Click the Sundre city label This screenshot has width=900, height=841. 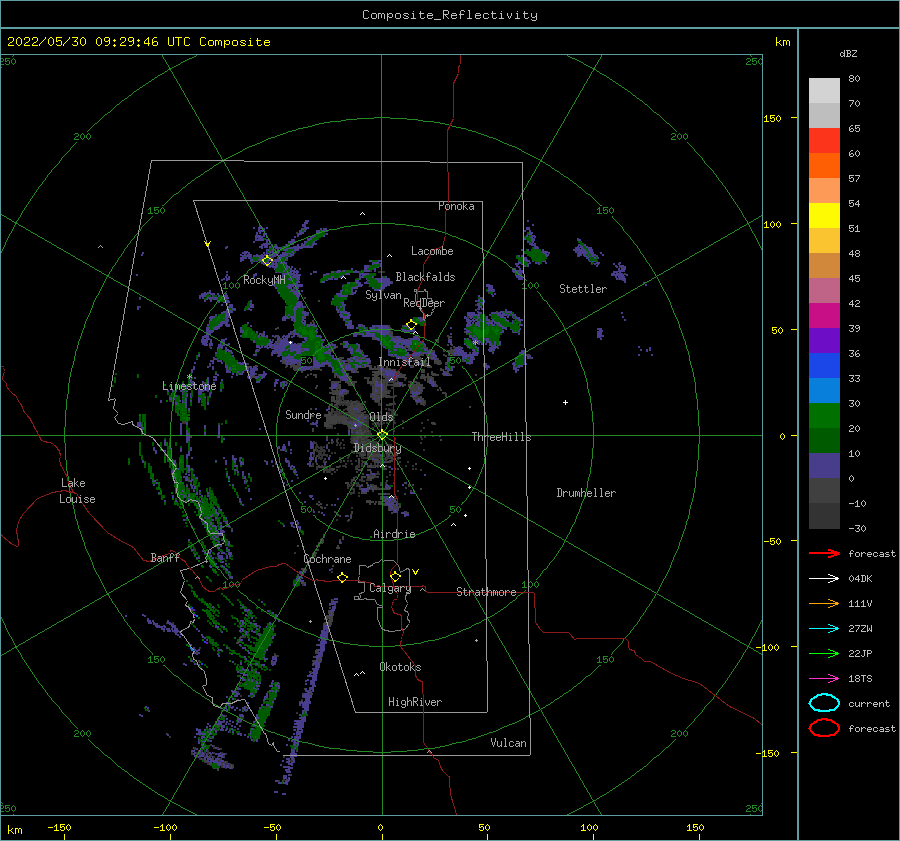[304, 414]
